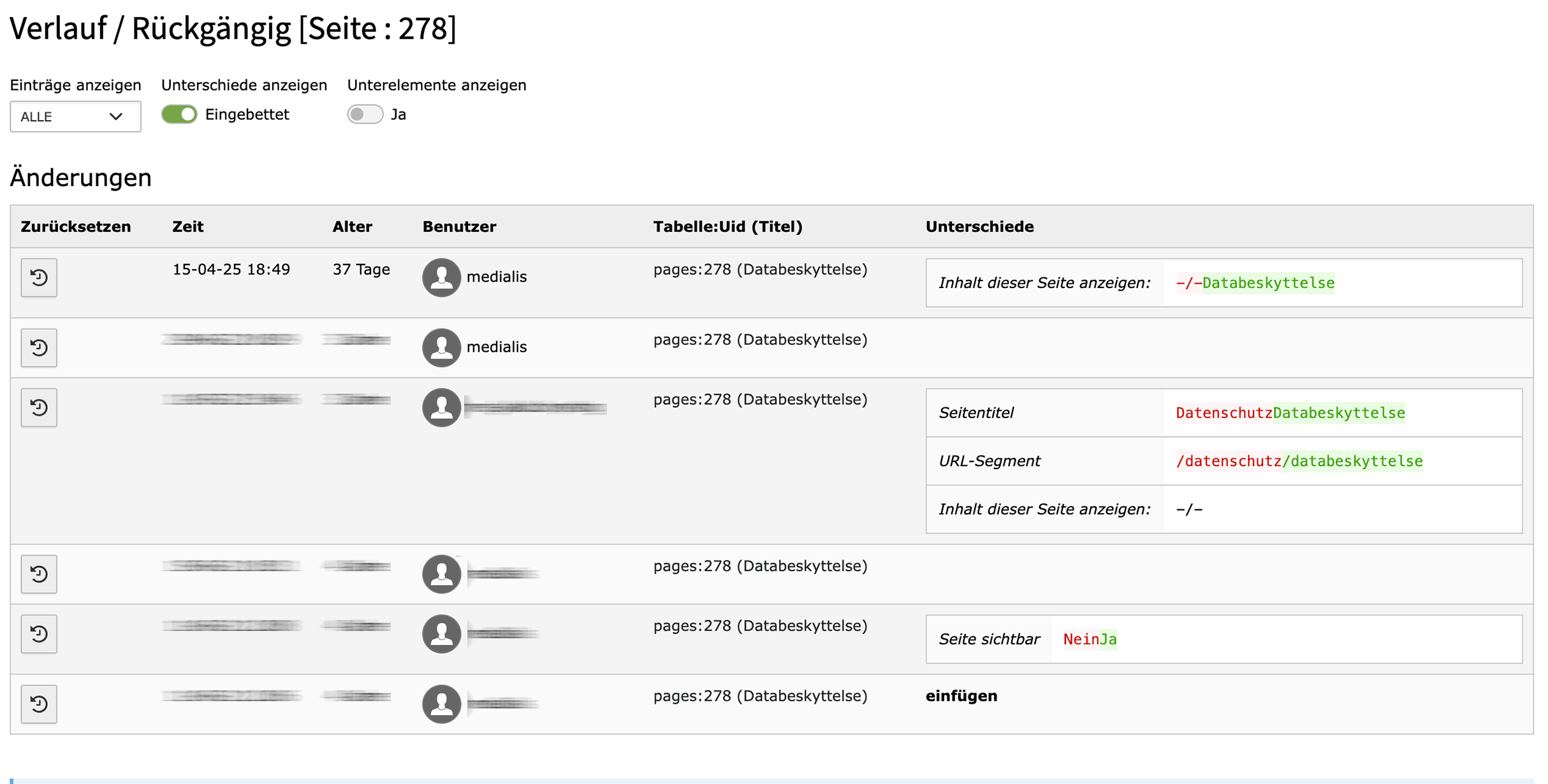
Task: Click pages:278 (Databeskyttelse) in the first row
Action: (760, 270)
